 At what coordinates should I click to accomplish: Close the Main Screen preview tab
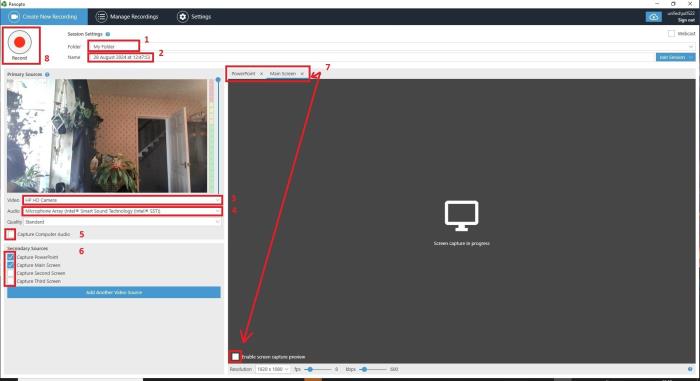pyautogui.click(x=302, y=74)
